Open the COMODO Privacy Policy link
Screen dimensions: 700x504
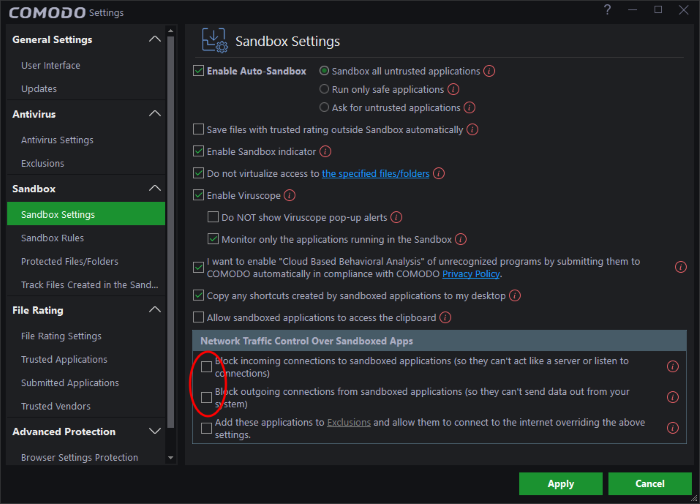tap(471, 274)
